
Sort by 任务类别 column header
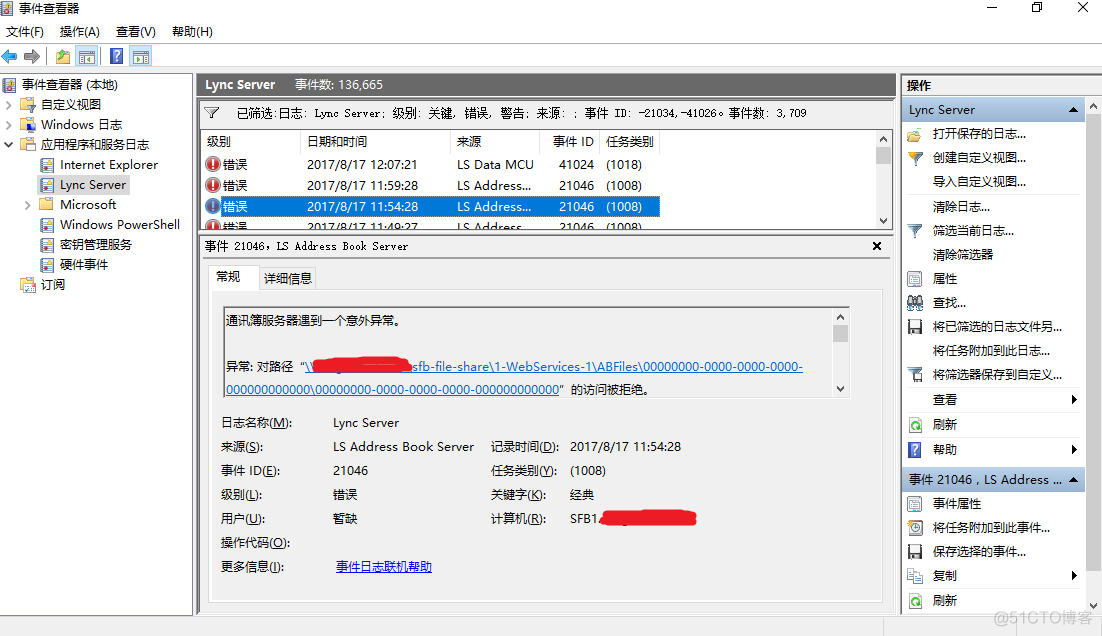point(630,142)
